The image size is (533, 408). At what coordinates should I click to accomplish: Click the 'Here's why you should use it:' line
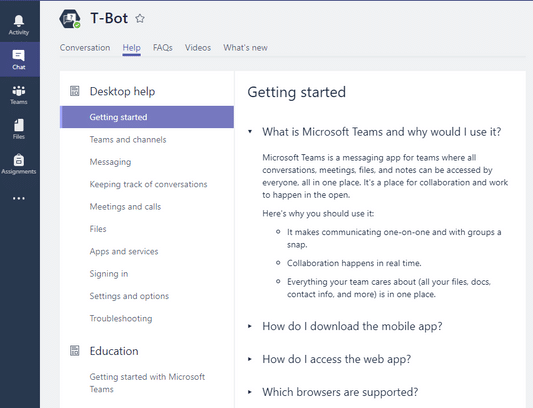point(318,214)
